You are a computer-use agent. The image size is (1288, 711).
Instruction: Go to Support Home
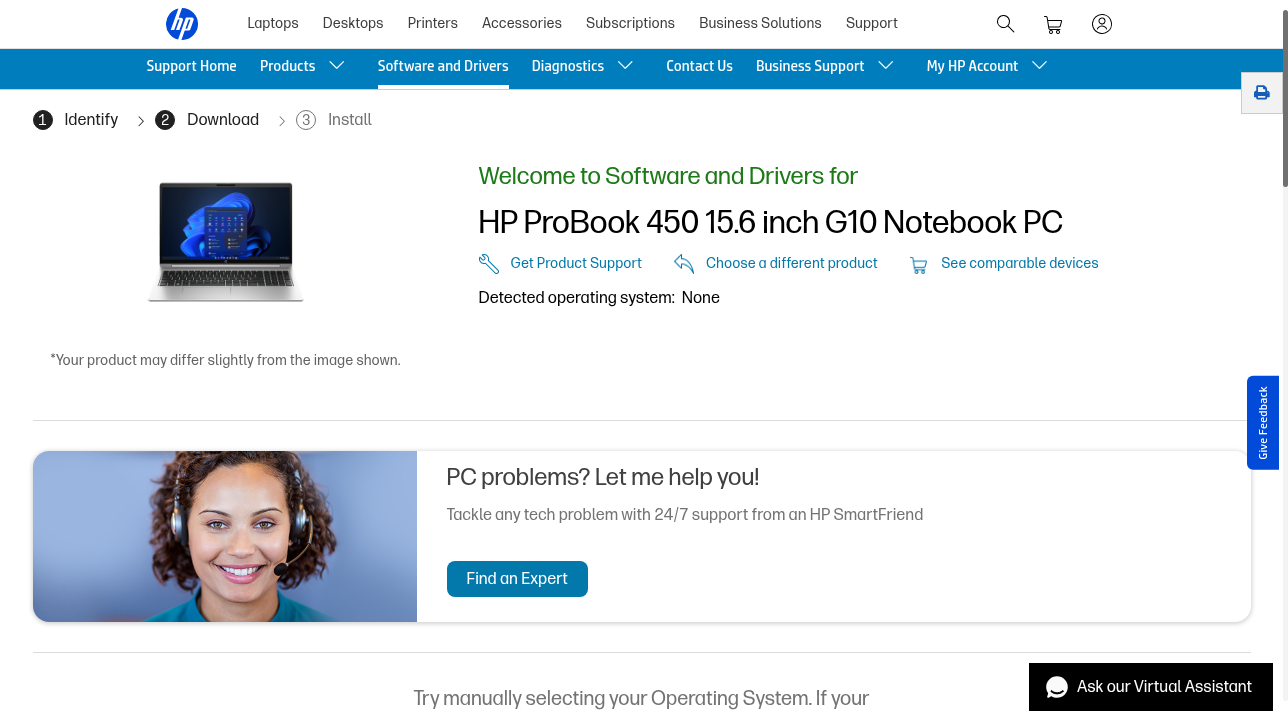click(x=191, y=66)
